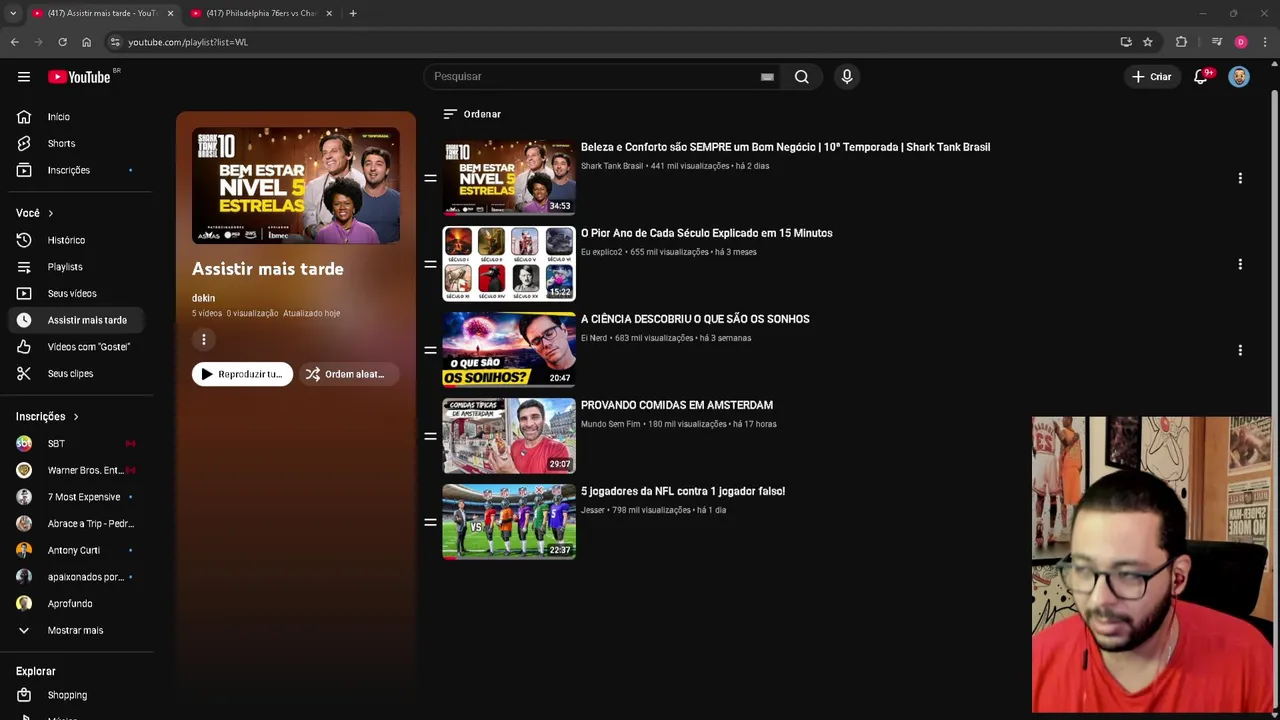Screen dimensions: 1280x720
Task: Open Chrome extensions puzzle icon
Action: pyautogui.click(x=1181, y=42)
